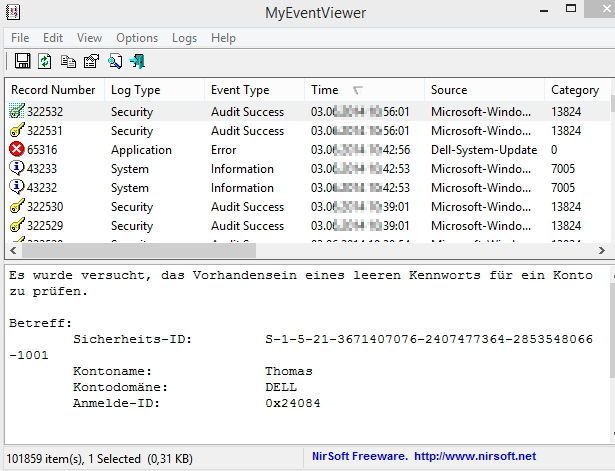
Task: Click the key icon for record 322531
Action: click(17, 130)
